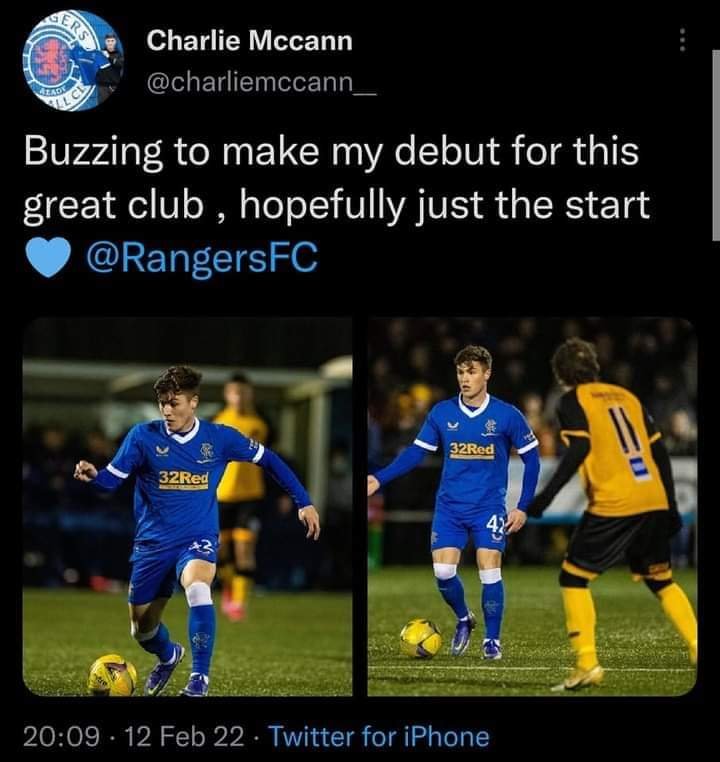
Task: Click the Rangers crest in the avatar
Action: (x=50, y=59)
